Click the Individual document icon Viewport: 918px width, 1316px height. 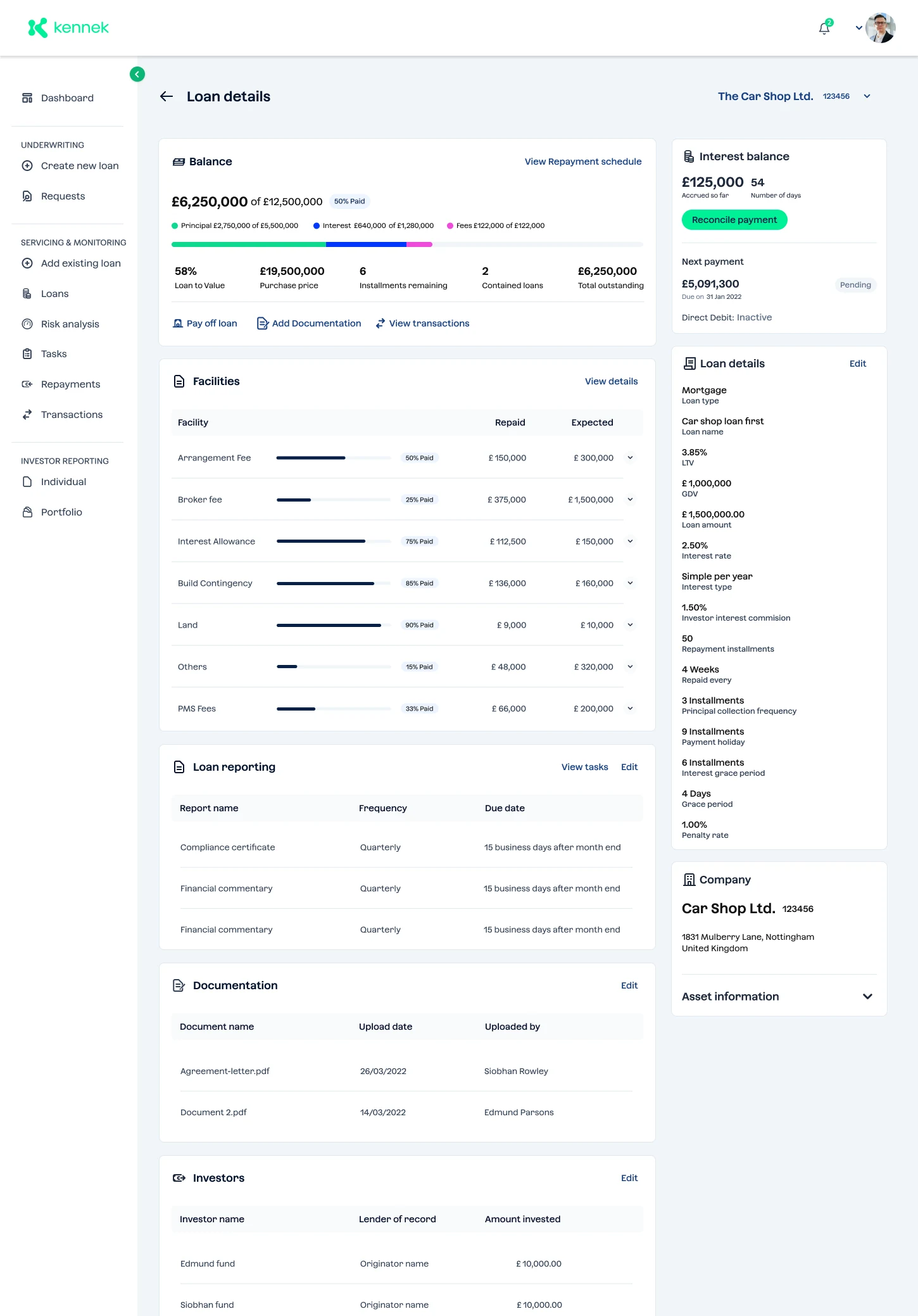pyautogui.click(x=27, y=482)
